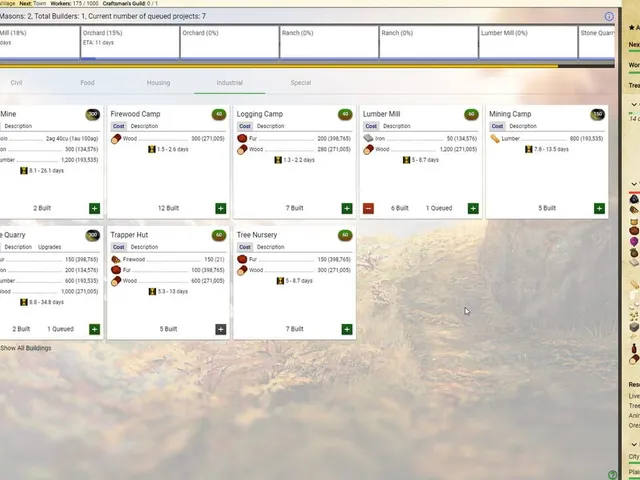Open the info icon in the queue header

[x=609, y=16]
